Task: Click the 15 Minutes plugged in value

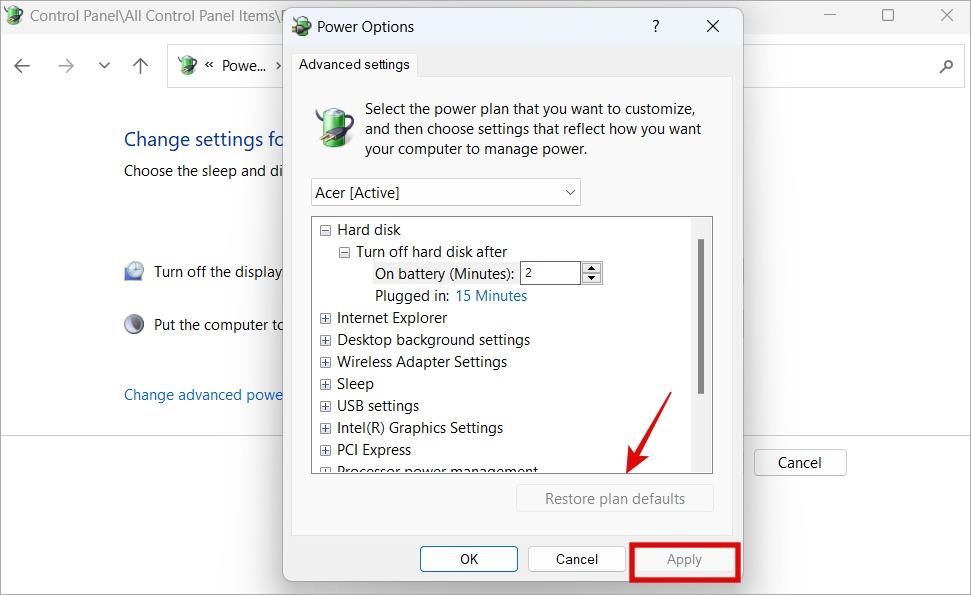Action: click(491, 296)
